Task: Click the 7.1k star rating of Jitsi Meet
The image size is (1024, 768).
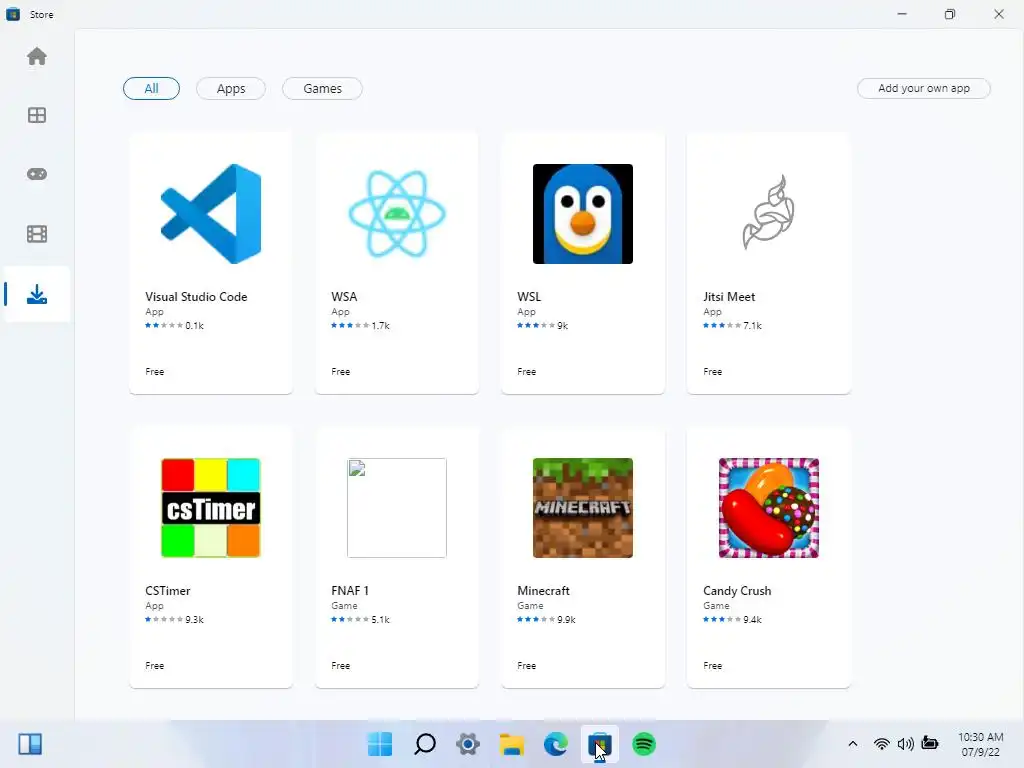Action: pyautogui.click(x=733, y=325)
